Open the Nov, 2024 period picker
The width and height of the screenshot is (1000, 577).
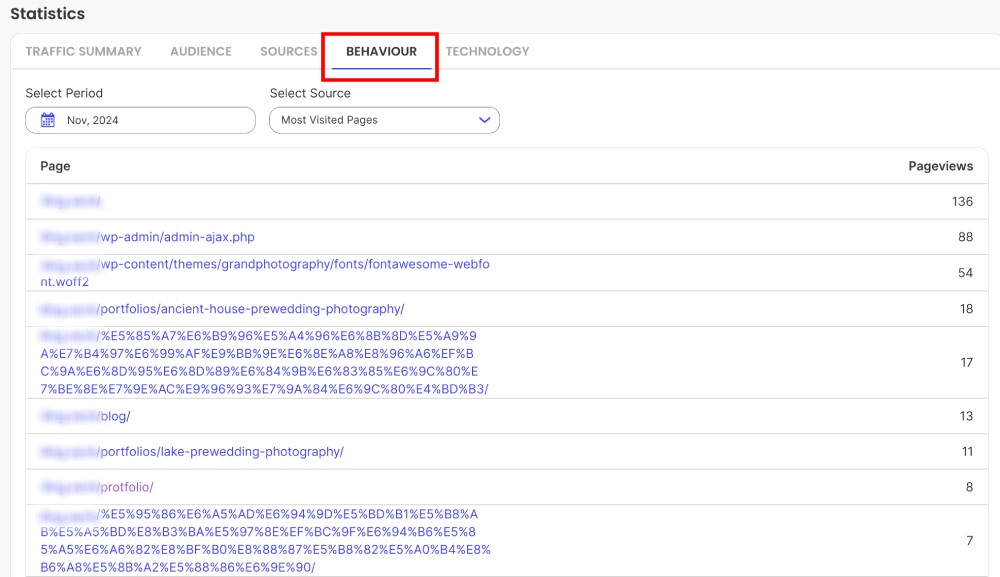click(x=140, y=120)
